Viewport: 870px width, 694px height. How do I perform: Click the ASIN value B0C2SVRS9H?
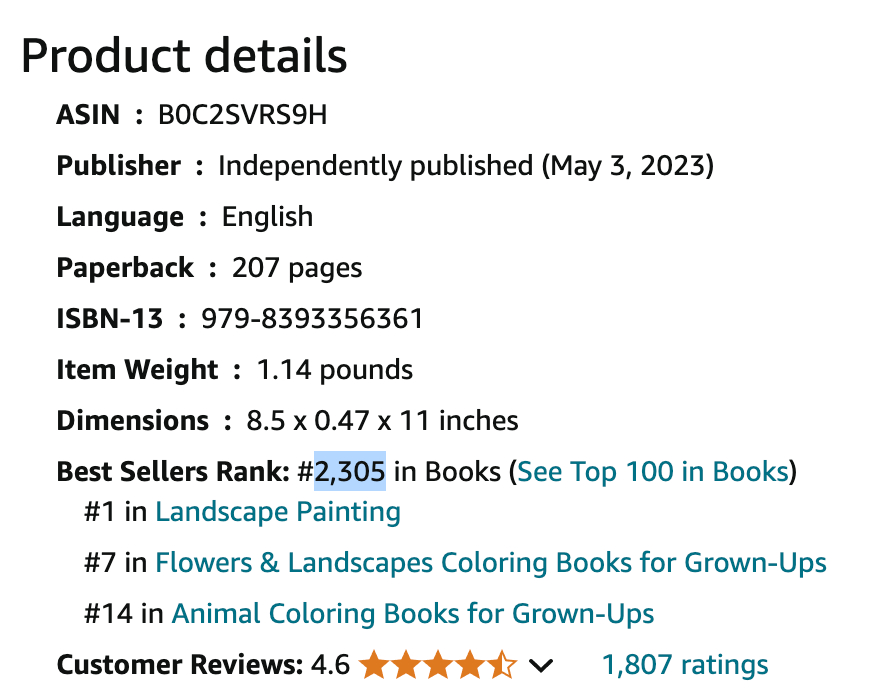point(242,115)
